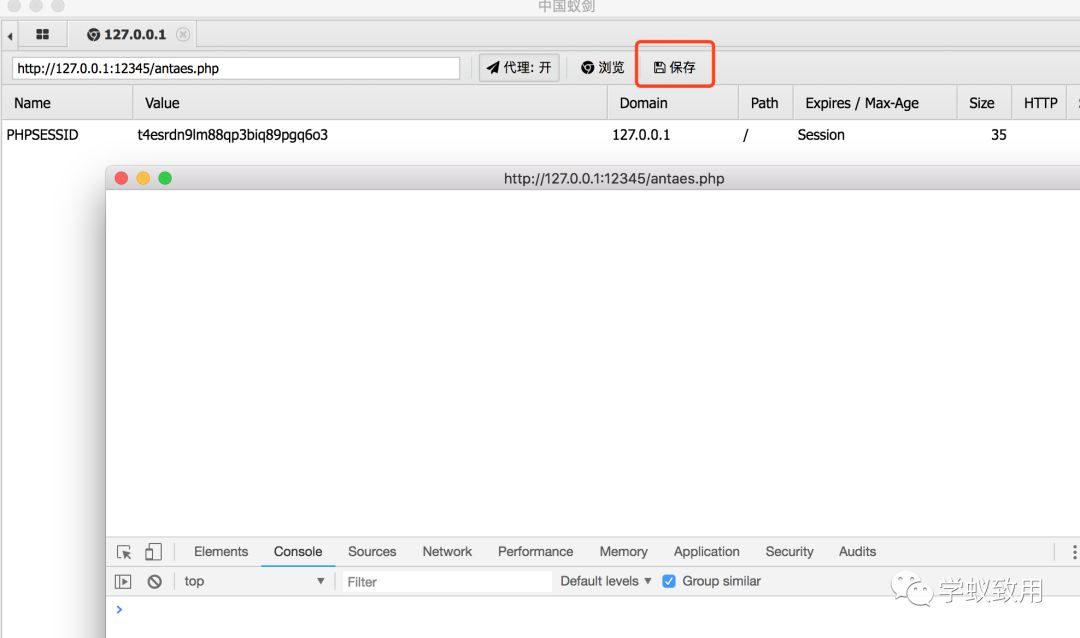This screenshot has width=1080, height=638.
Task: Open the Elements devtools tab
Action: pos(221,552)
